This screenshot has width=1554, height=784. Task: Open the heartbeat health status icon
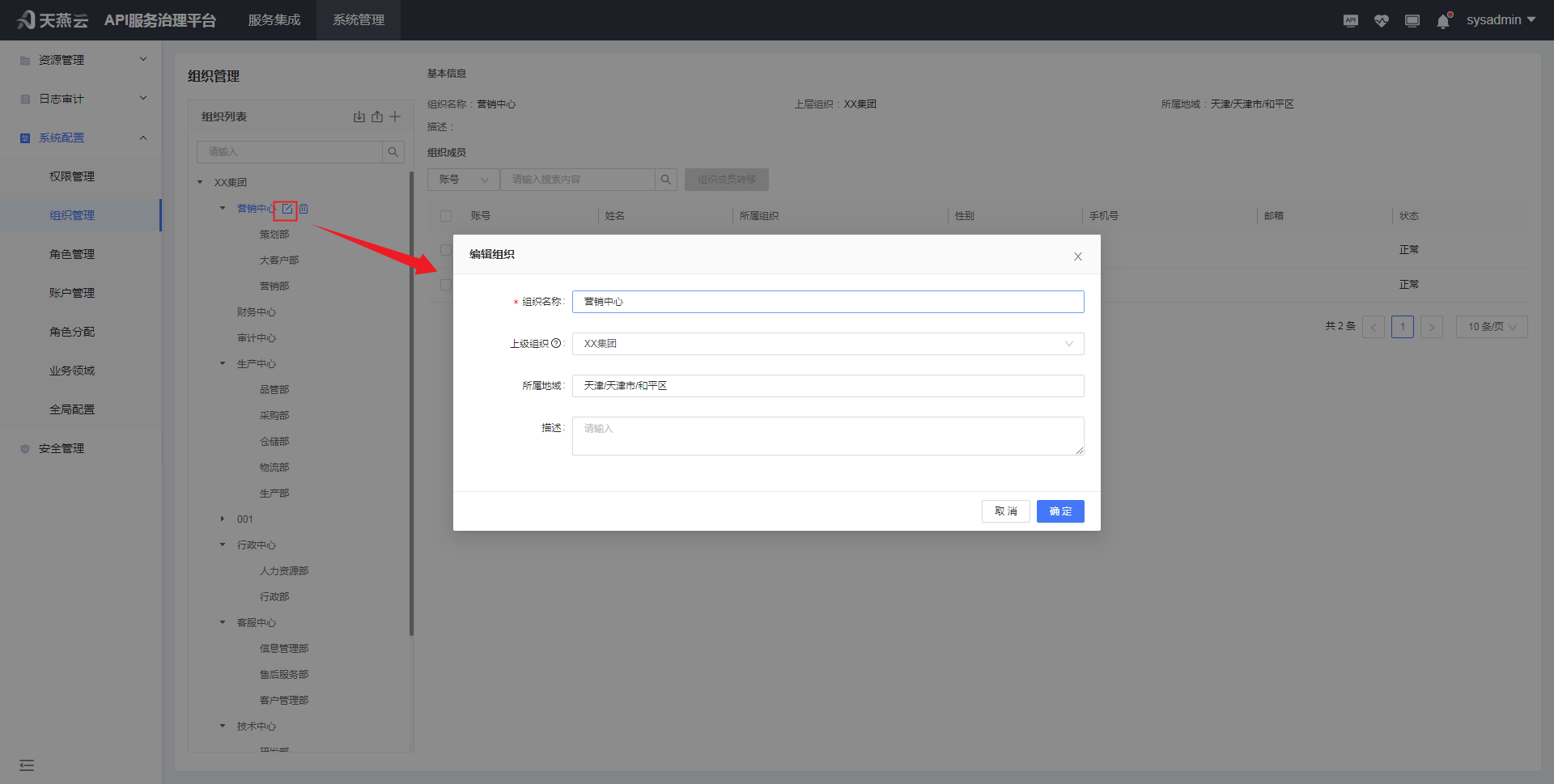[1381, 20]
